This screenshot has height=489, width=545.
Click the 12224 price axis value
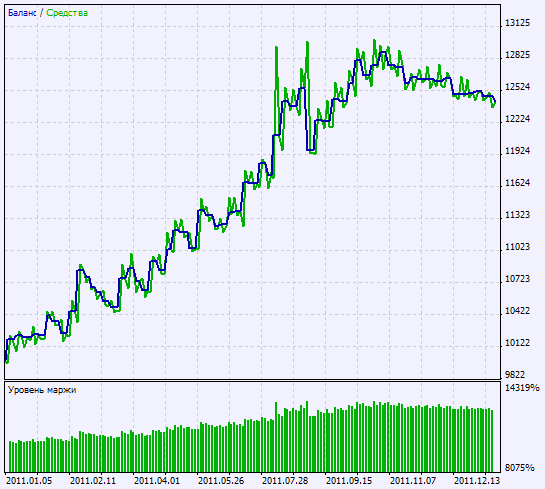pyautogui.click(x=518, y=119)
